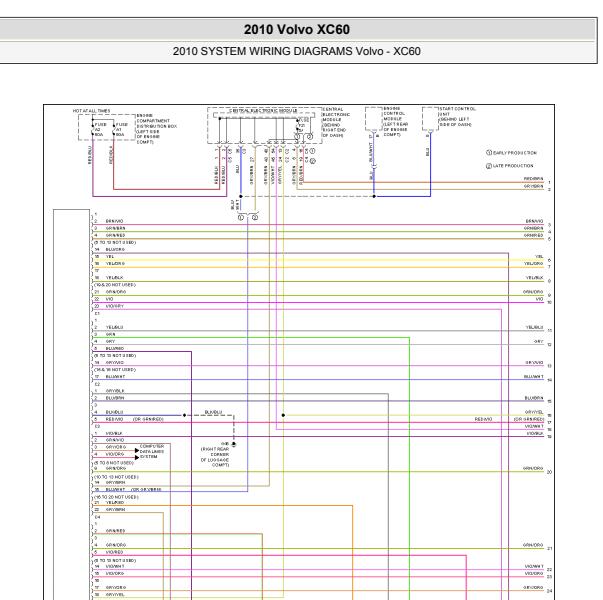Viewport: 603px width, 600px height.
Task: Click the "(14 & 16 NOT USED)" note
Action: [115, 370]
